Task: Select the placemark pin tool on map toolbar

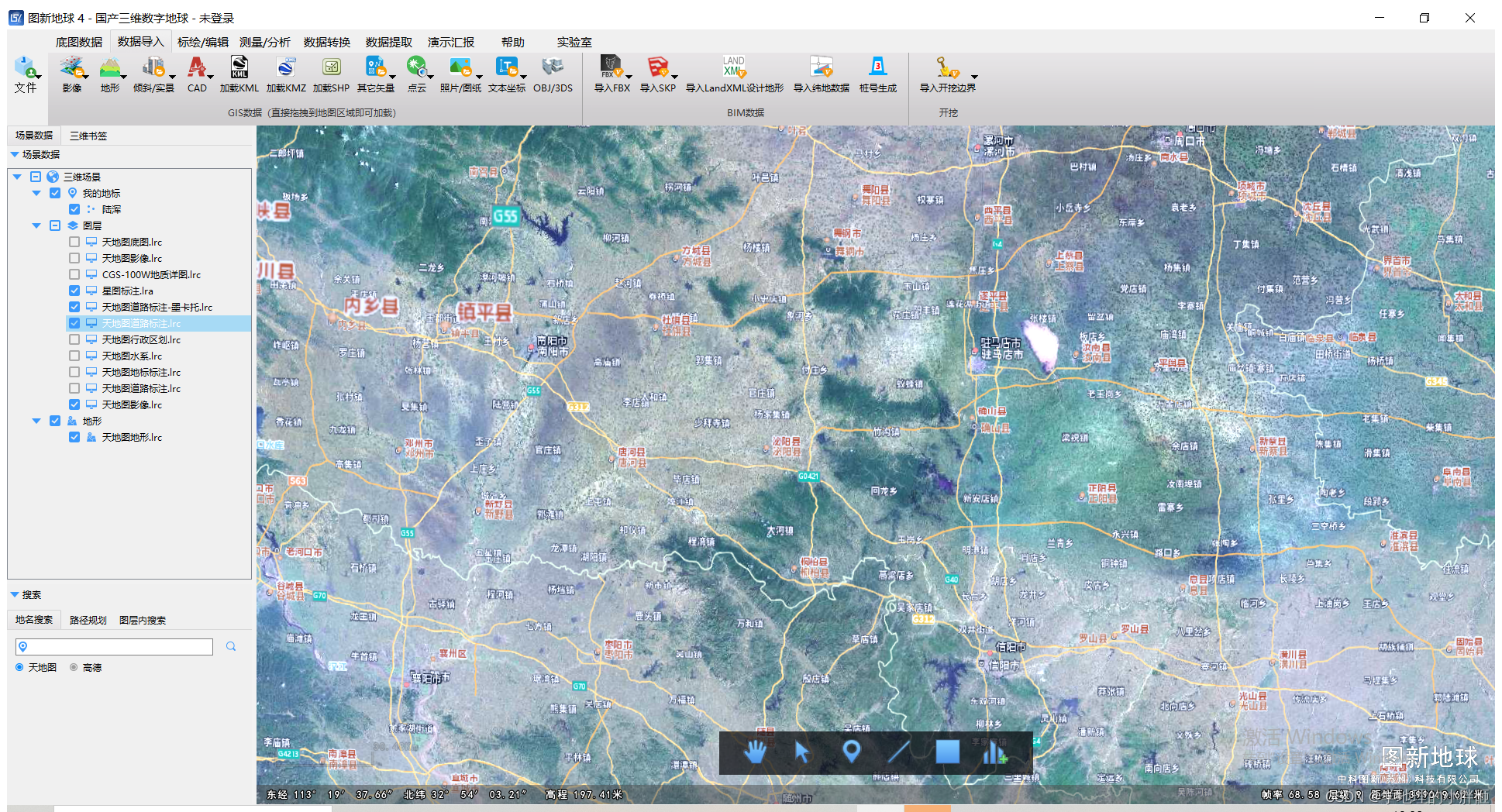Action: tap(851, 752)
